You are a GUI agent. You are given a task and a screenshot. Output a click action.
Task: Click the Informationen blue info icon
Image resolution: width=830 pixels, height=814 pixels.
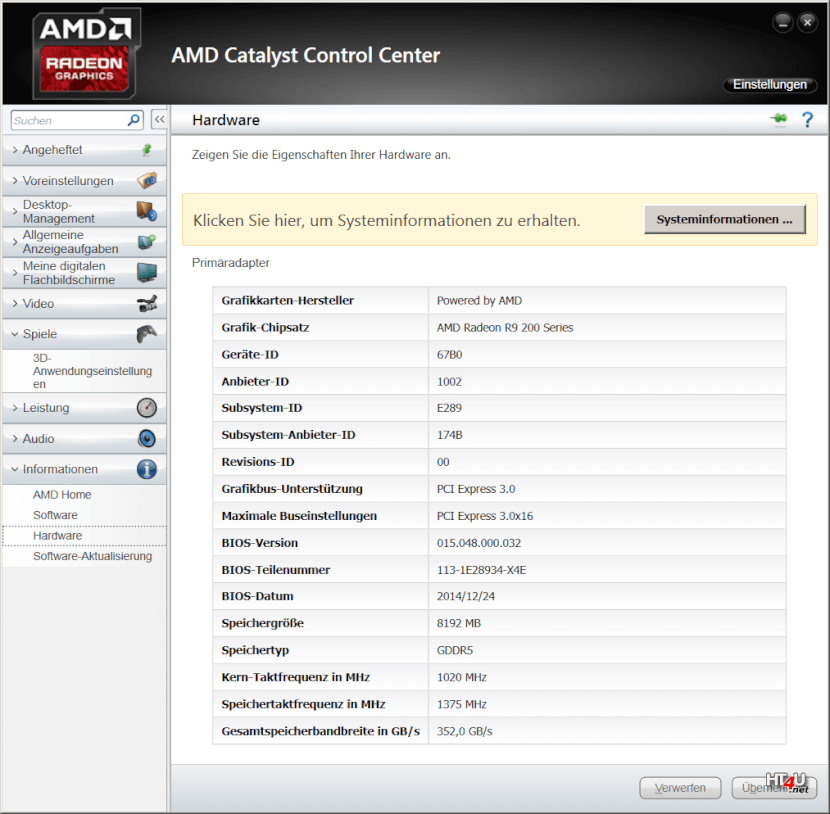click(x=147, y=469)
